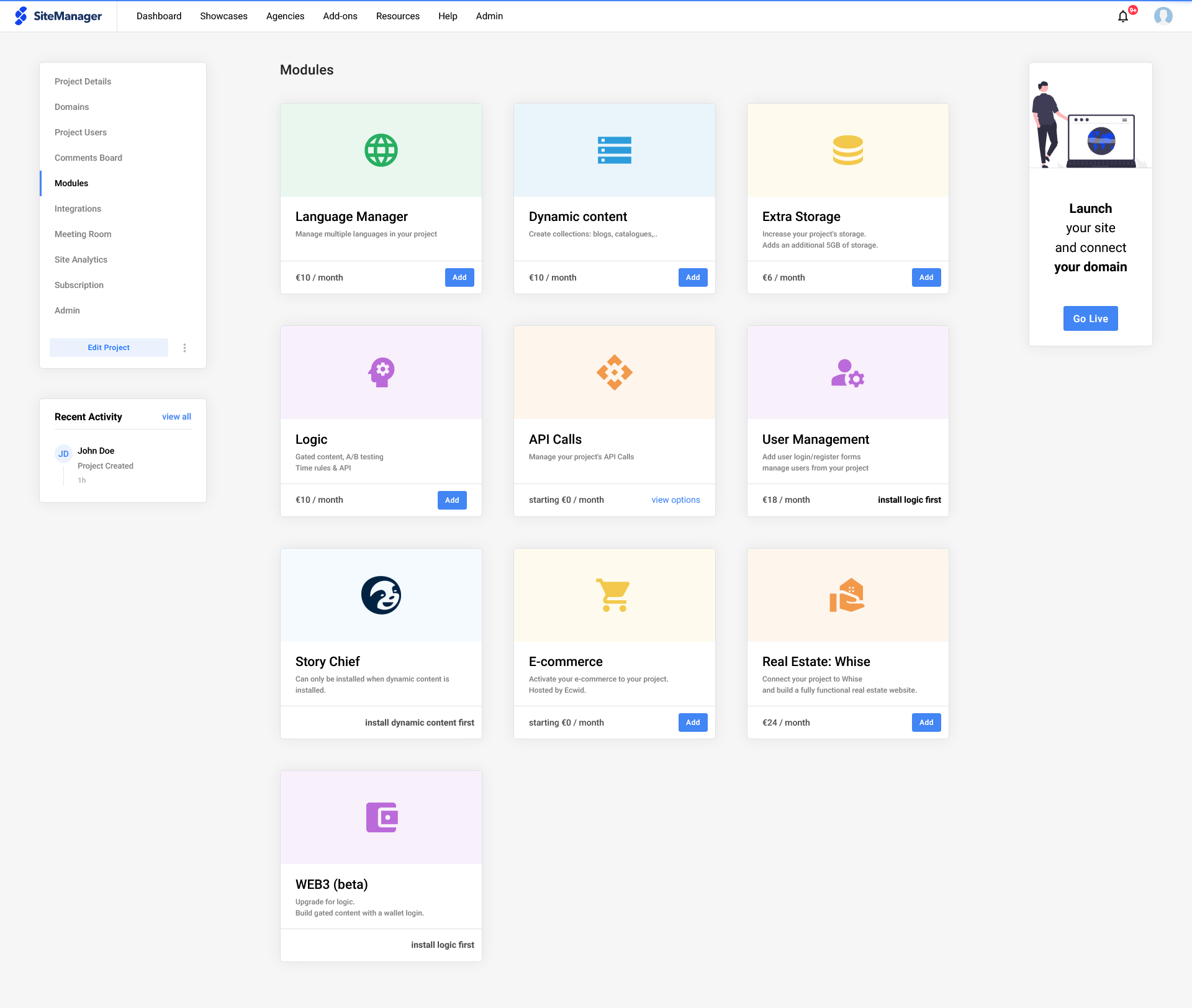Click the Modules page heading

[x=307, y=70]
